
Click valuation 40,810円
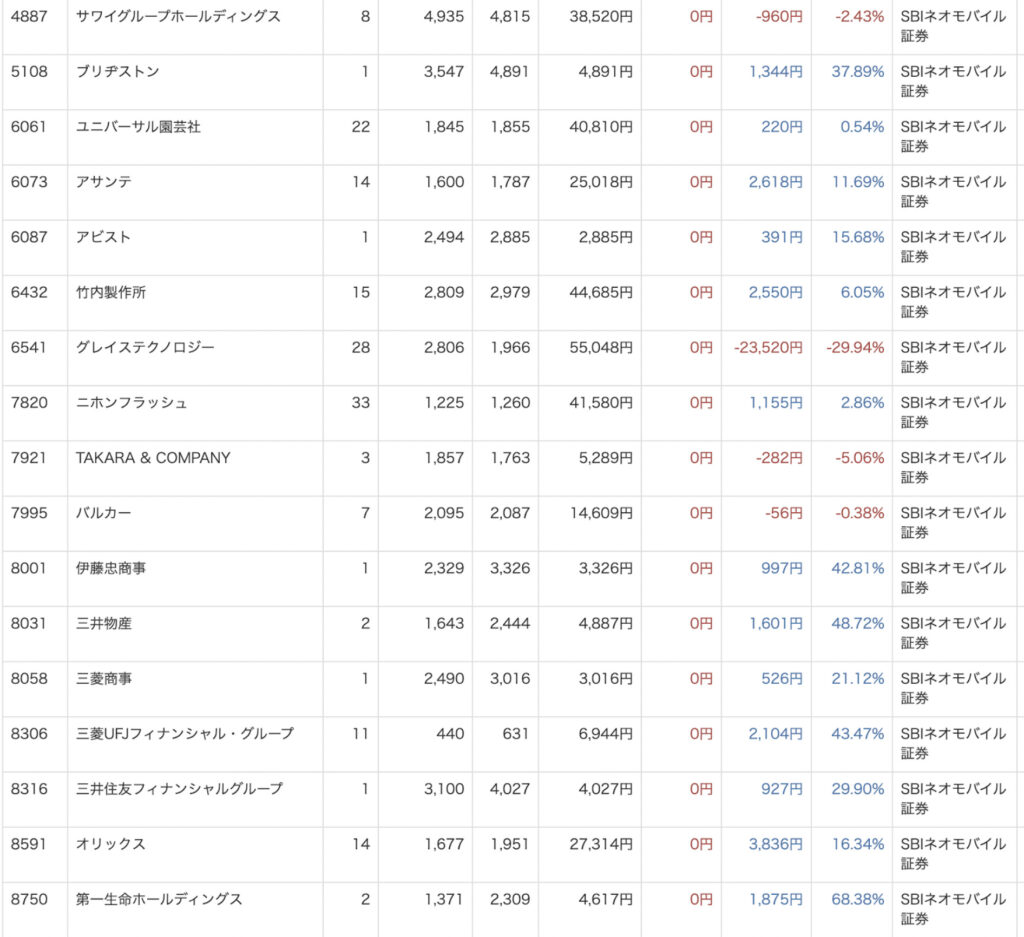click(x=601, y=127)
